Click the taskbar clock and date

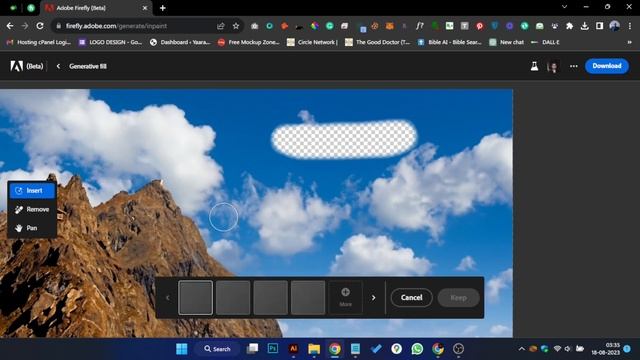click(606, 349)
